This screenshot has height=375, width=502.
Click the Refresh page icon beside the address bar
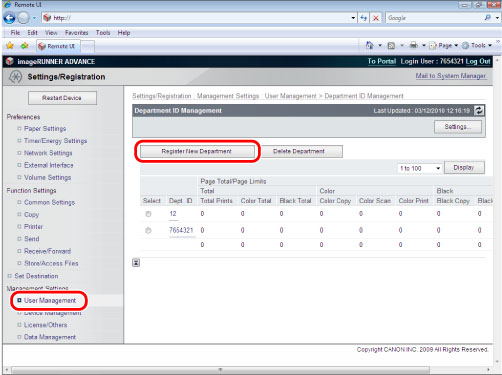point(364,18)
